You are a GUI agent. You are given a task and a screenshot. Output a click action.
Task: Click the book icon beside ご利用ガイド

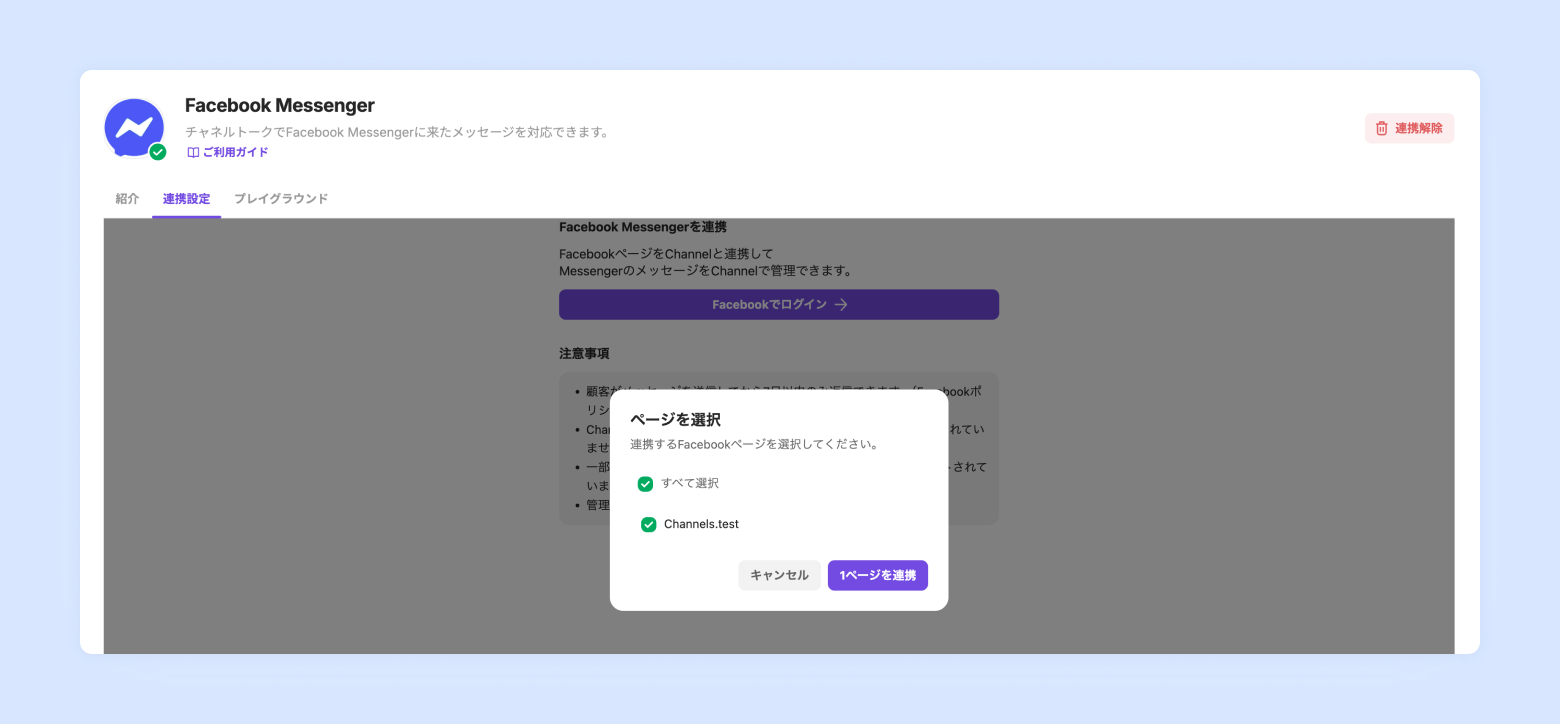193,153
